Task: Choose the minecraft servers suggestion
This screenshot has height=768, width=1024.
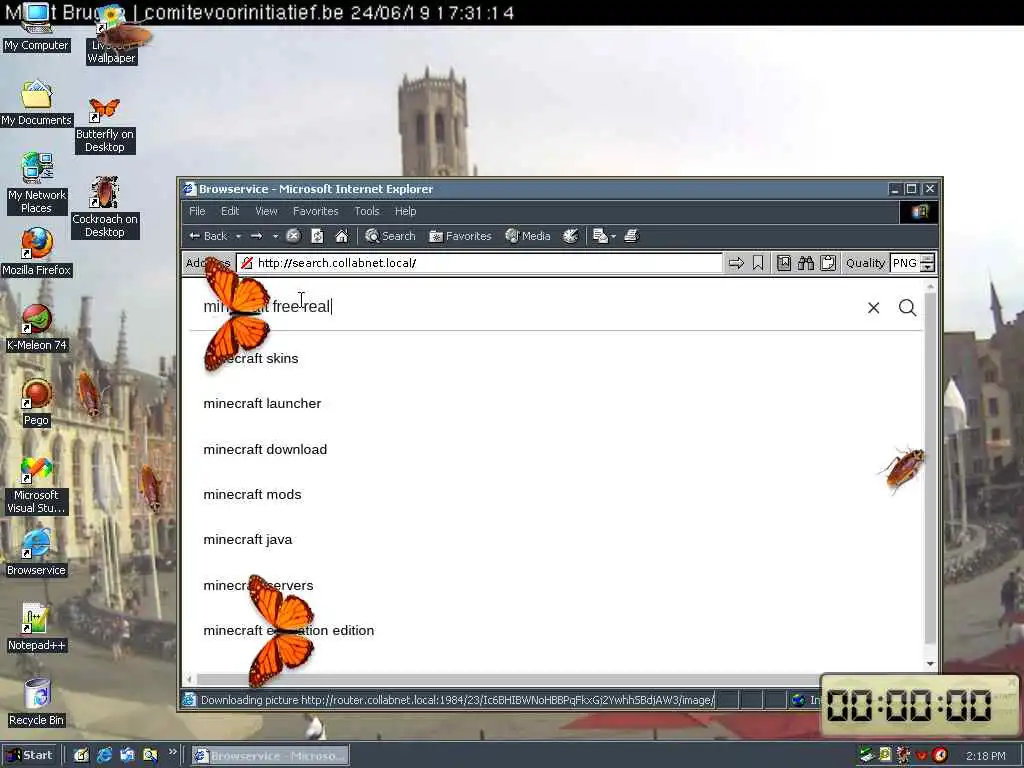Action: (258, 585)
